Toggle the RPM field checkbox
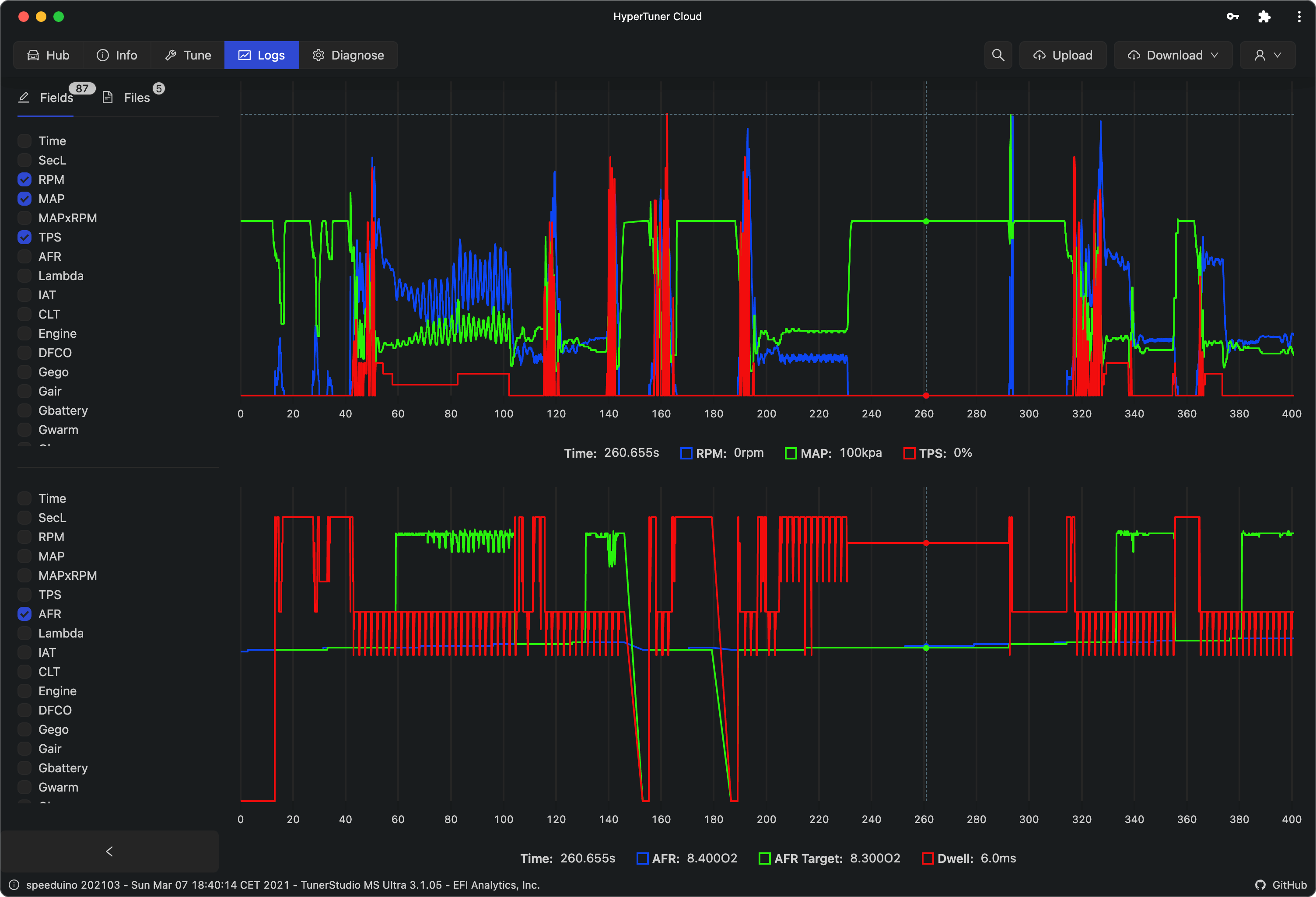 coord(24,178)
